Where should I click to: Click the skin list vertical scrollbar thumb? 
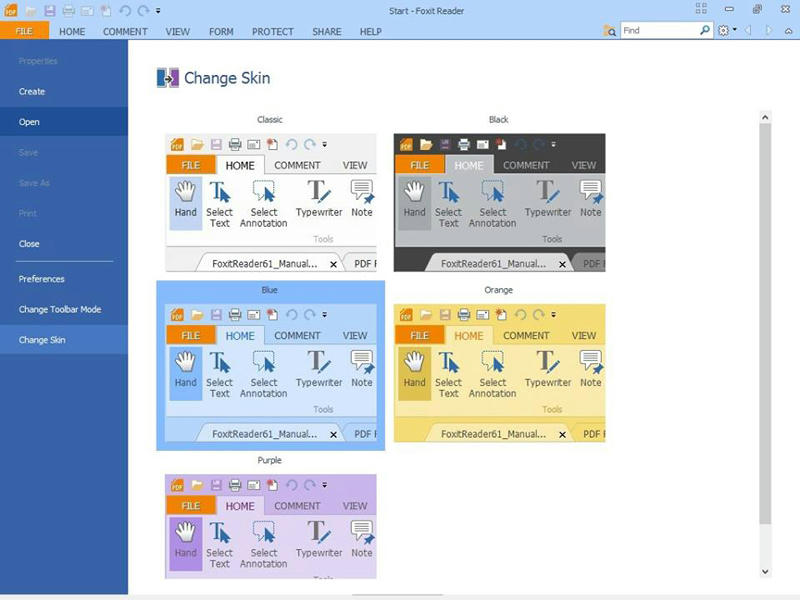pyautogui.click(x=765, y=324)
